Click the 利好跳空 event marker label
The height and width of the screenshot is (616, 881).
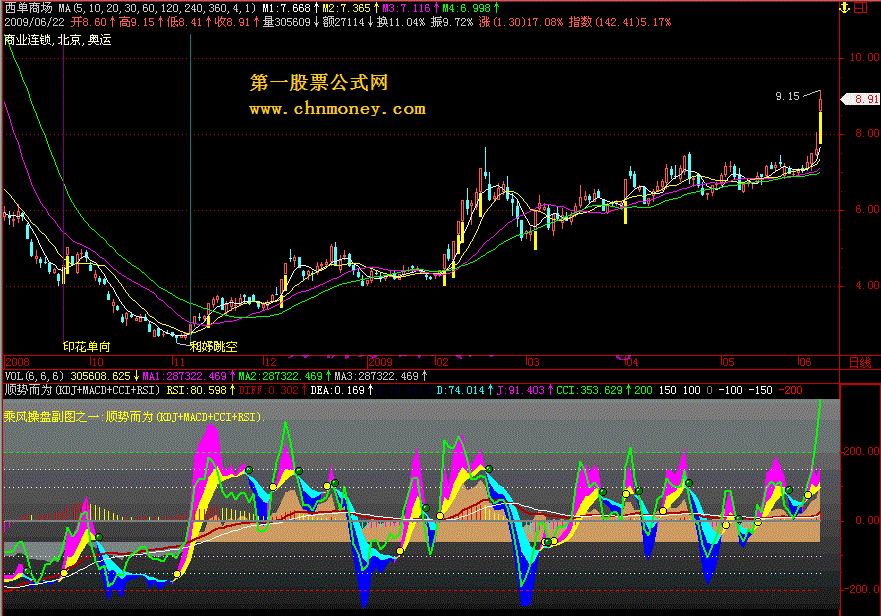tap(213, 347)
